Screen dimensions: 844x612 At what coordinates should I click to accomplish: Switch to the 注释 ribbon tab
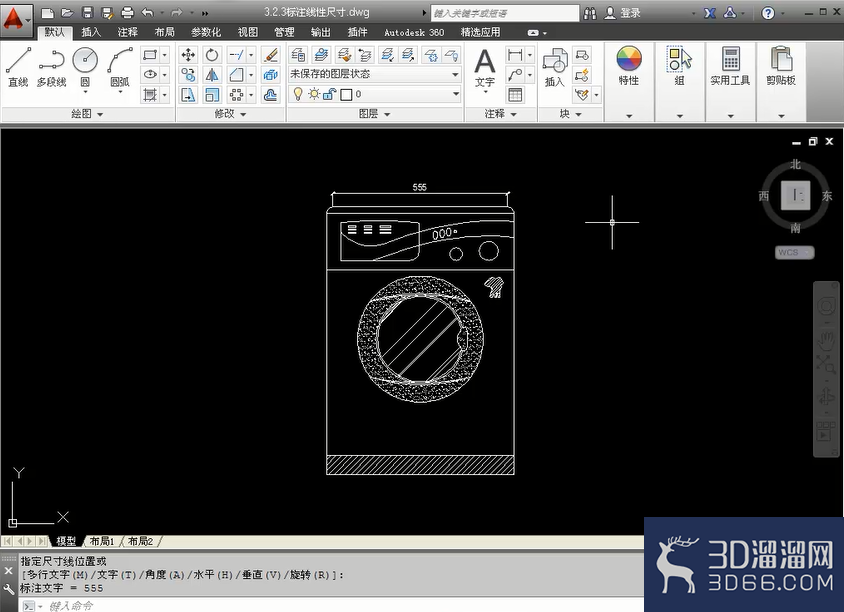(128, 32)
